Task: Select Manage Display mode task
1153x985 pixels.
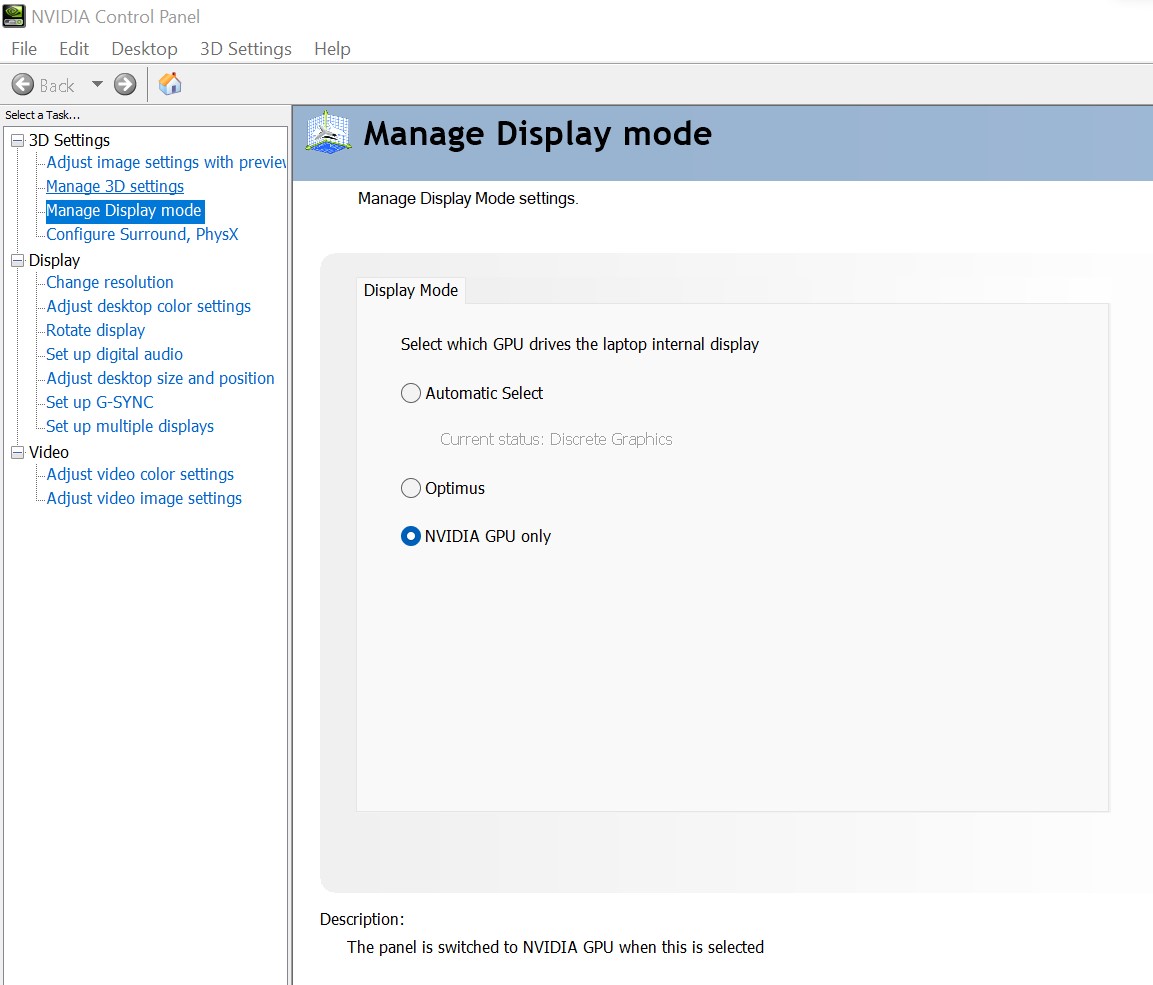Action: 124,211
